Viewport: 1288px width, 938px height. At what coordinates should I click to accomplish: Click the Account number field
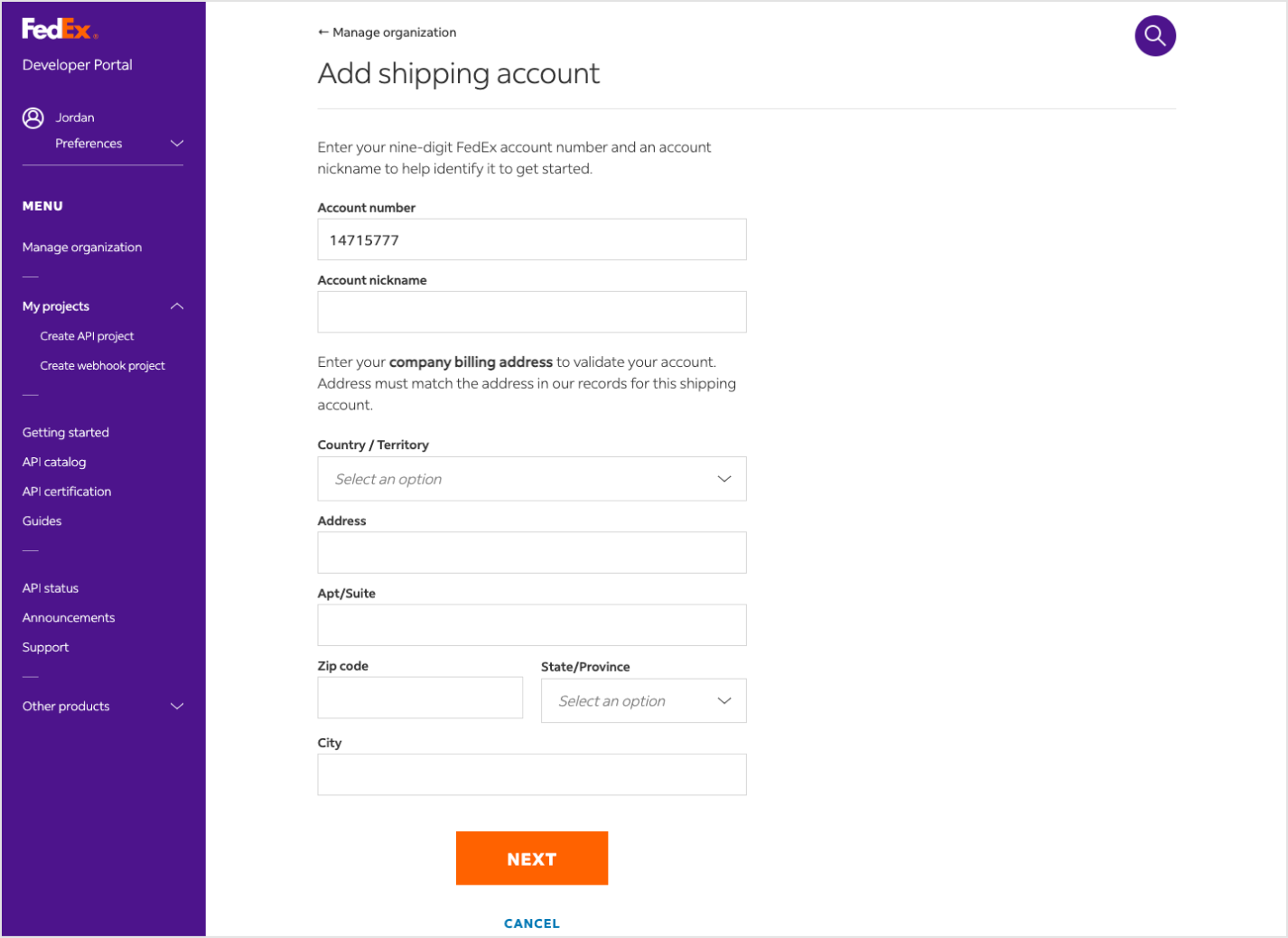(531, 240)
